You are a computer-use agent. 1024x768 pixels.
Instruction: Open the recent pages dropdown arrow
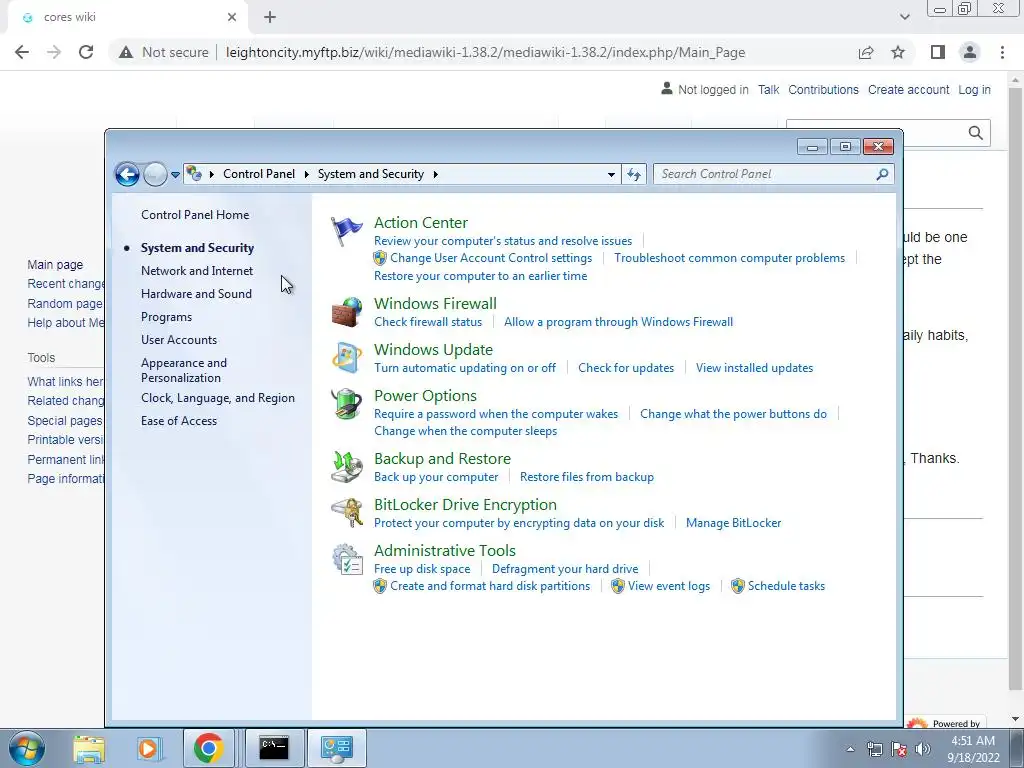[175, 174]
